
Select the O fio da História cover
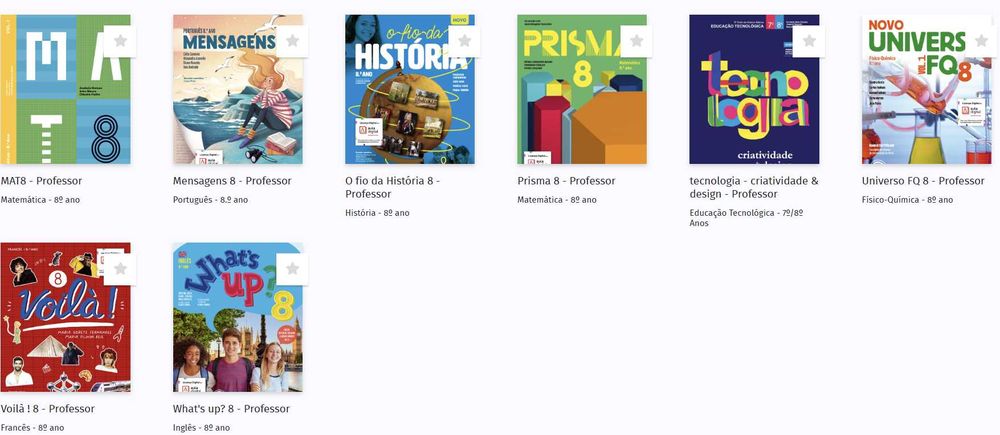[409, 89]
